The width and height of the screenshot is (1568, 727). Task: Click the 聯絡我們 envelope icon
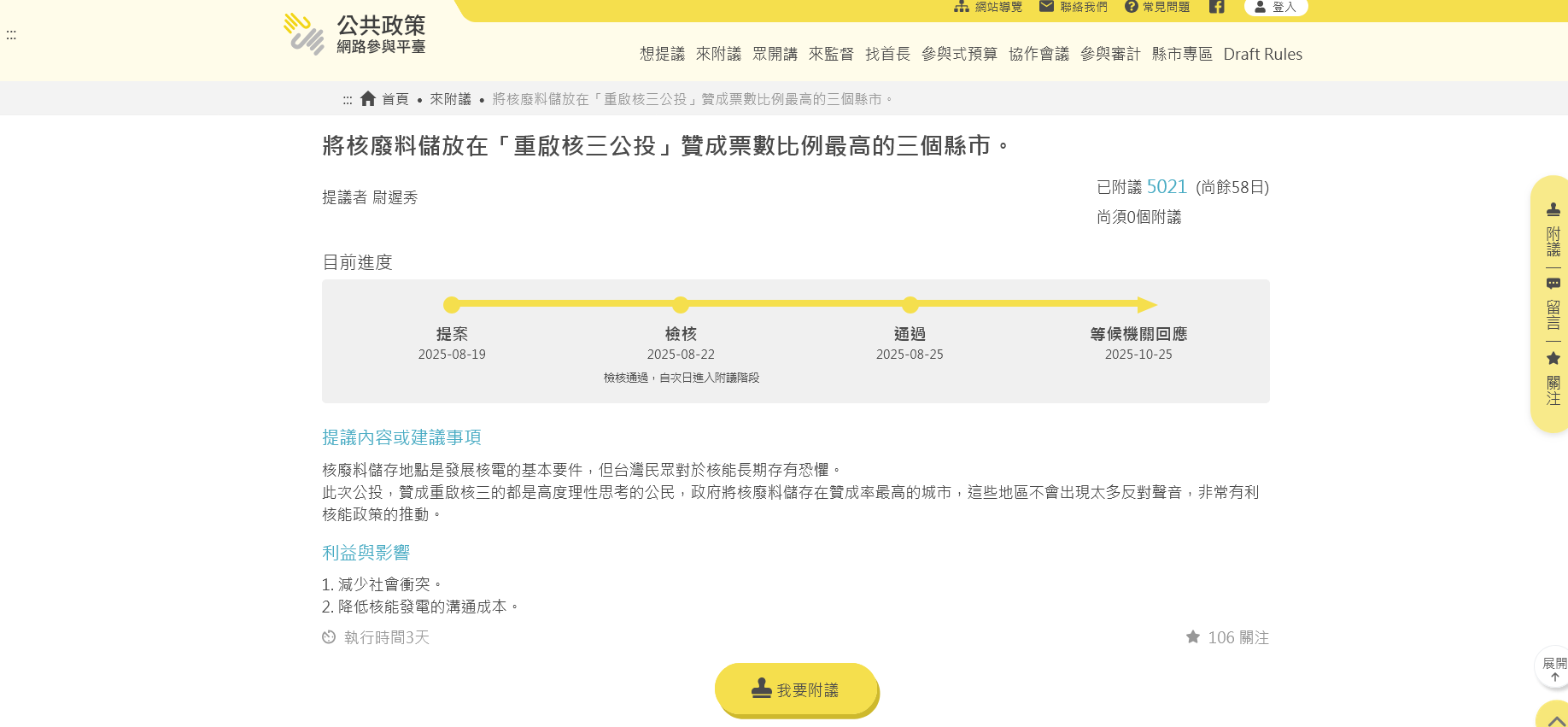[1046, 7]
